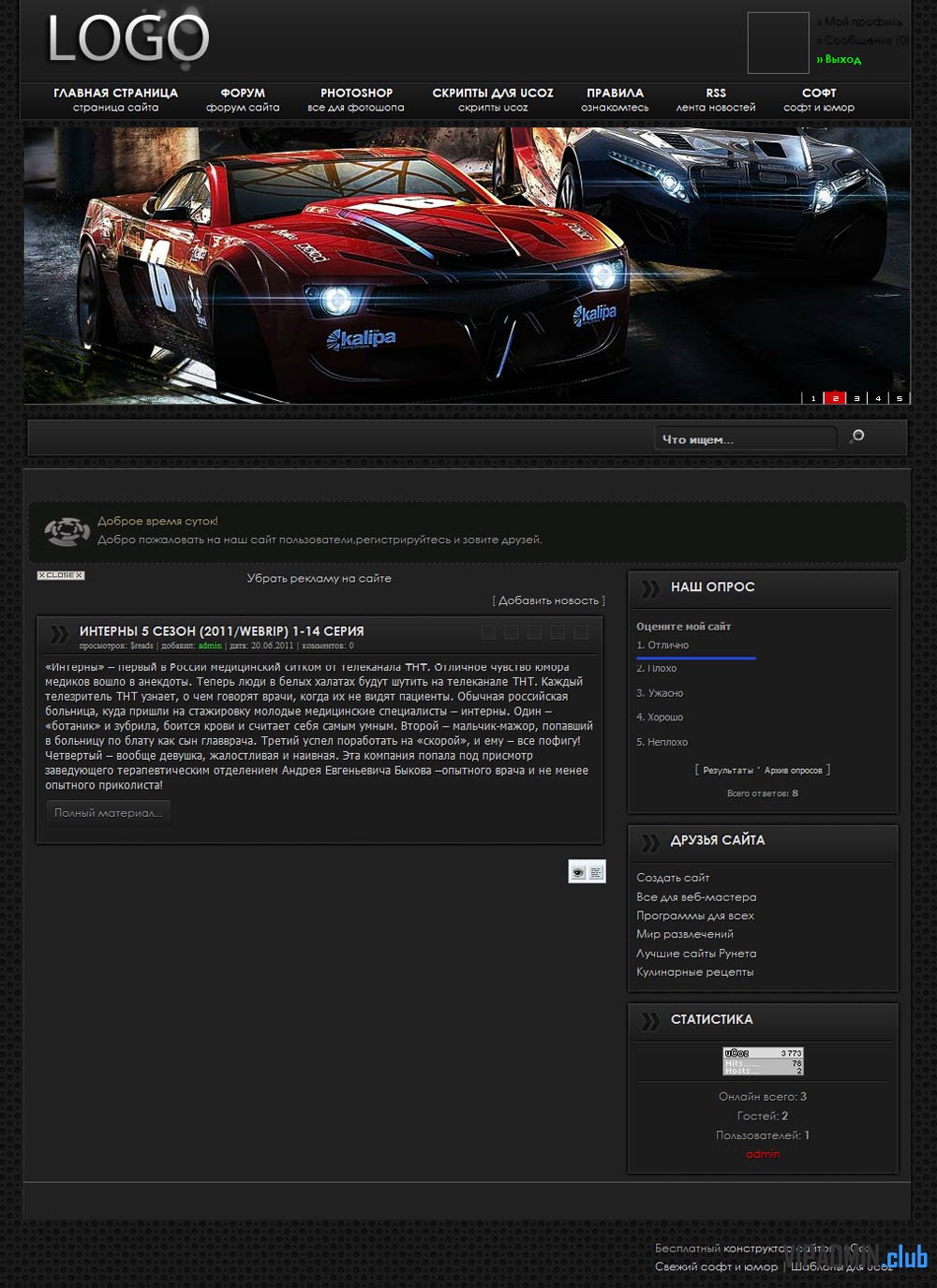Click 'Убрать рекламу на сайте' link

click(320, 578)
